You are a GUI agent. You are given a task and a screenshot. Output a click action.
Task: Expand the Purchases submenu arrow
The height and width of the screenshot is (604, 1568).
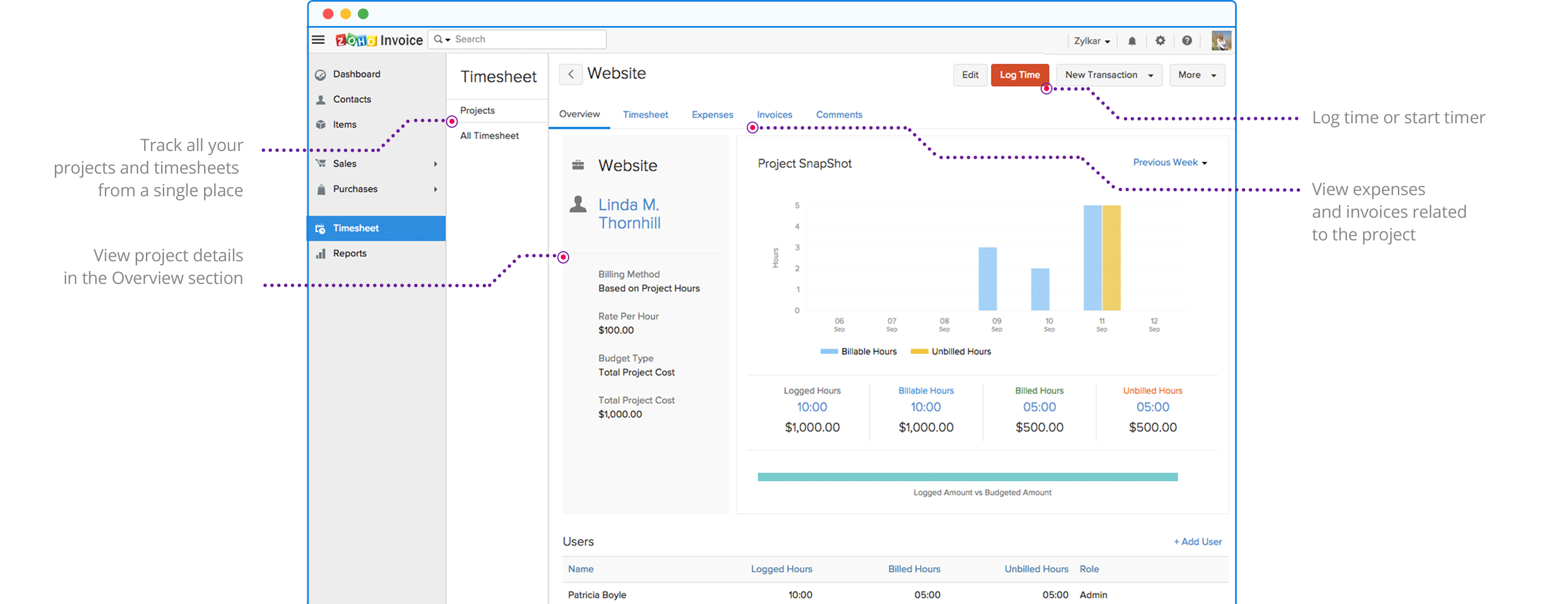click(x=435, y=189)
